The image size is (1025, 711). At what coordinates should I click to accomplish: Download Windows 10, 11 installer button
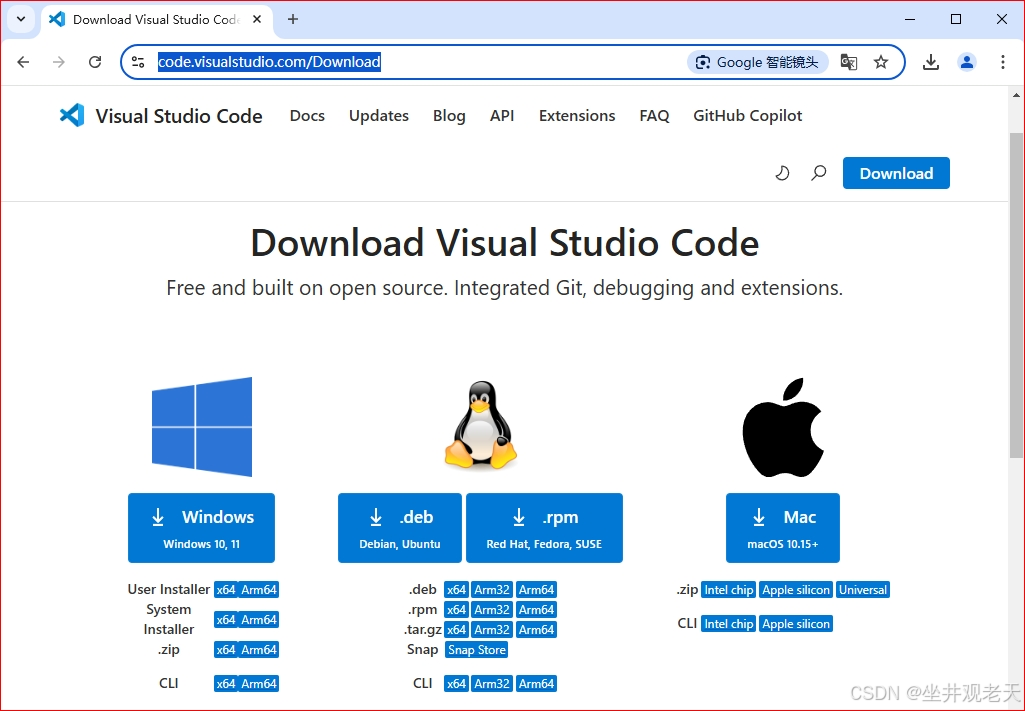click(x=201, y=528)
